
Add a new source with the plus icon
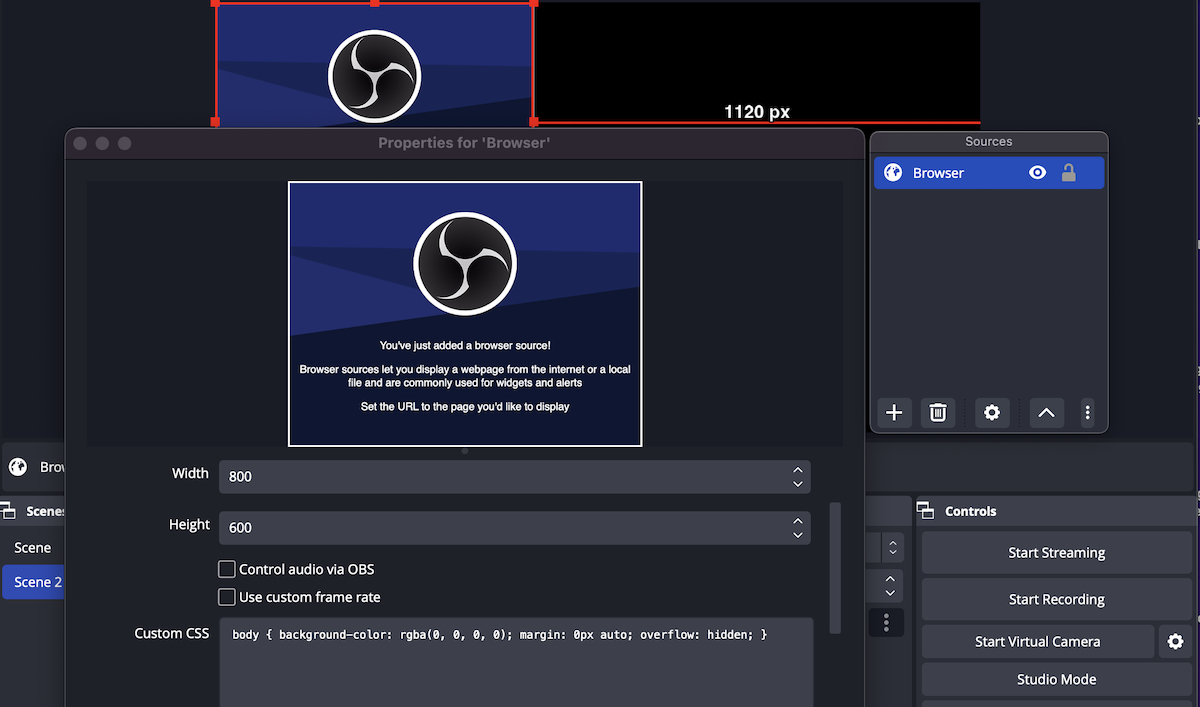click(x=893, y=412)
